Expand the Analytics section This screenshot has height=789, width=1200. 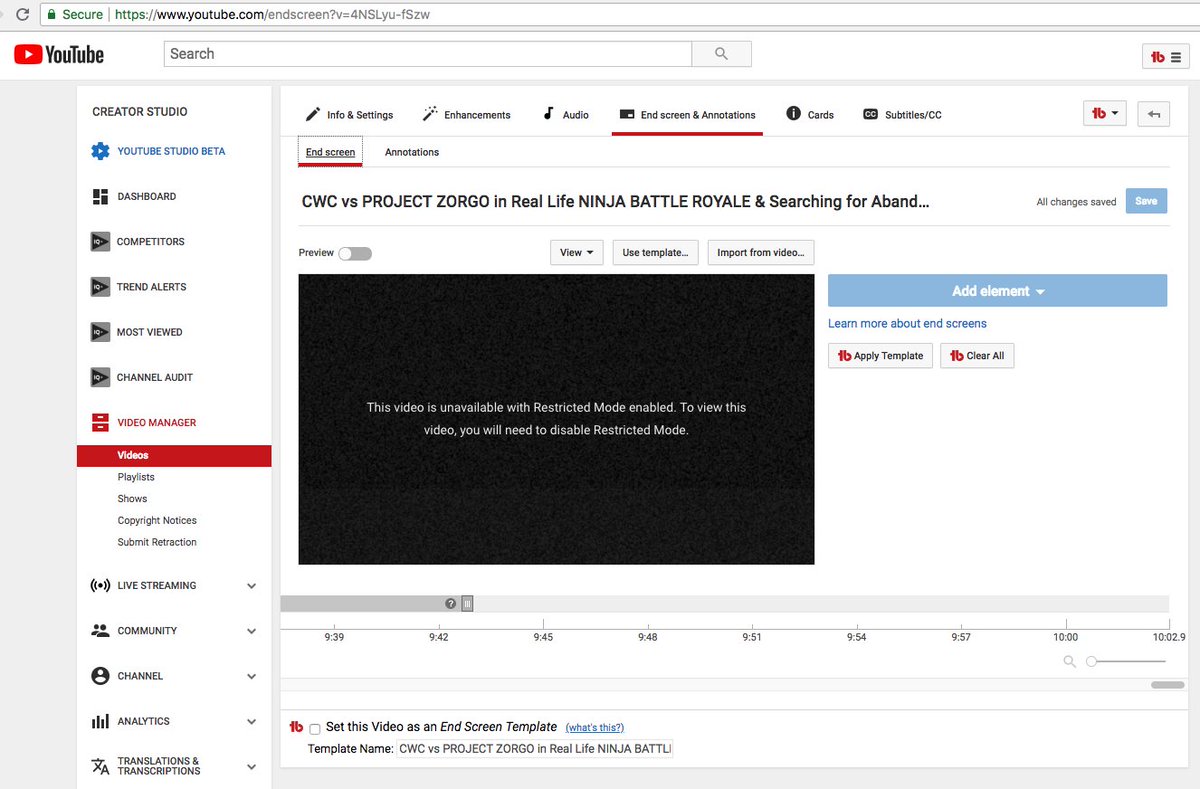[x=251, y=721]
